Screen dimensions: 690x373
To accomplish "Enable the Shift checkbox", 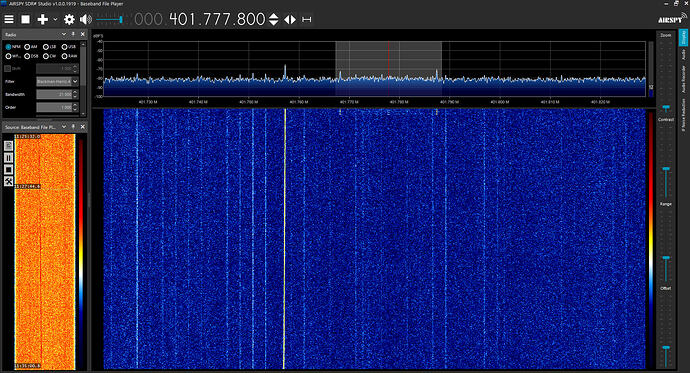I will click(7, 69).
